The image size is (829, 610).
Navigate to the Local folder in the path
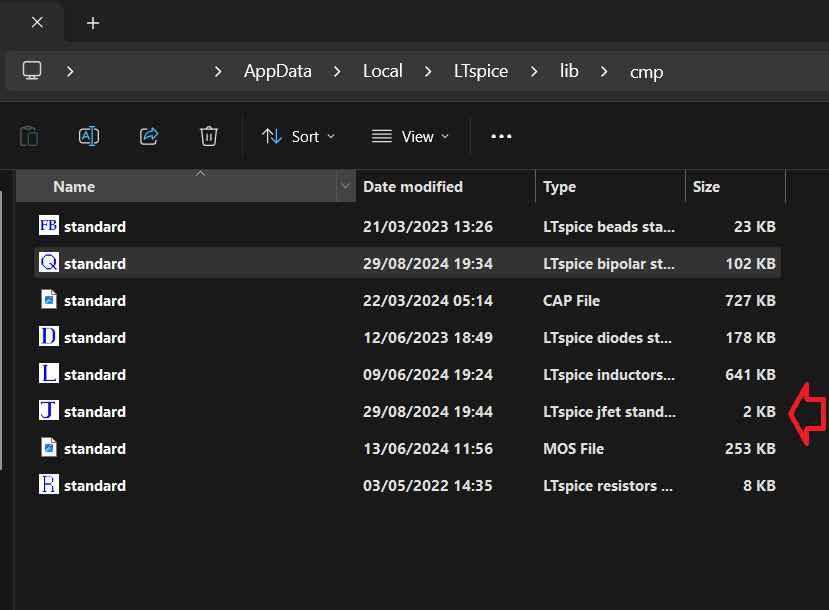383,71
